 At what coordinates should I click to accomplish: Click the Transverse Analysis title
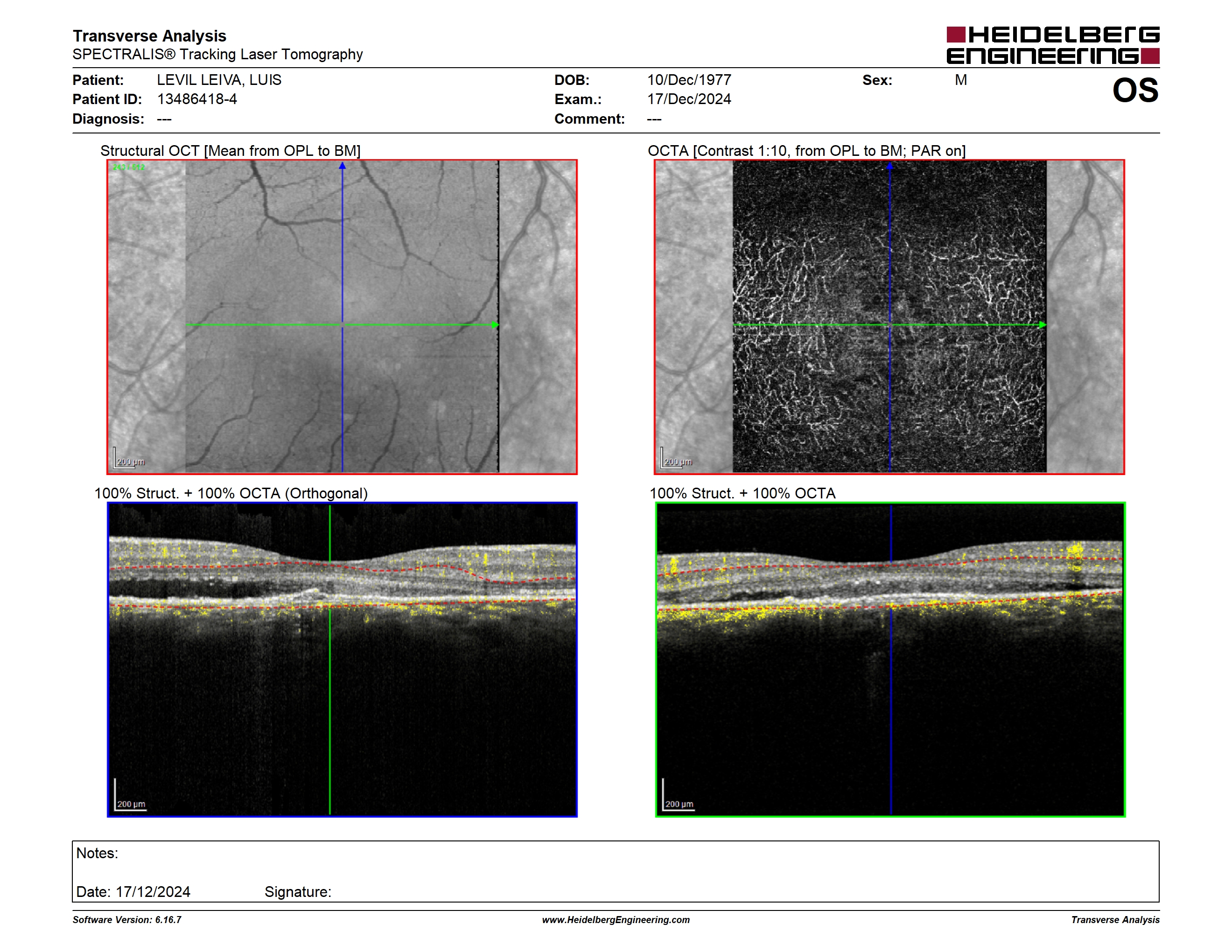149,36
